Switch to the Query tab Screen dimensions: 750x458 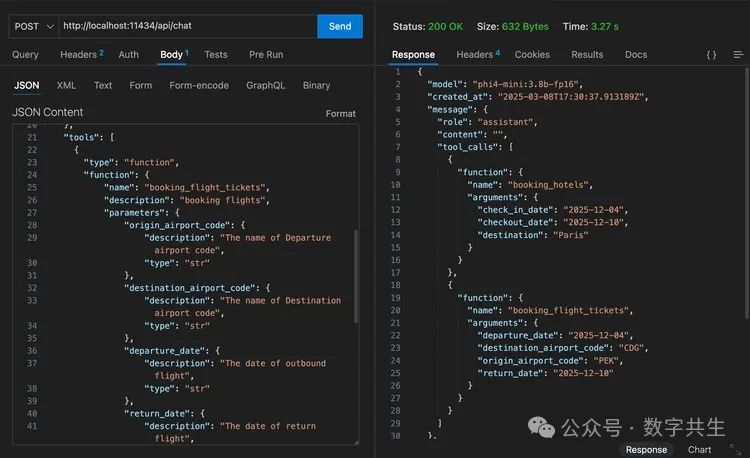tap(25, 55)
